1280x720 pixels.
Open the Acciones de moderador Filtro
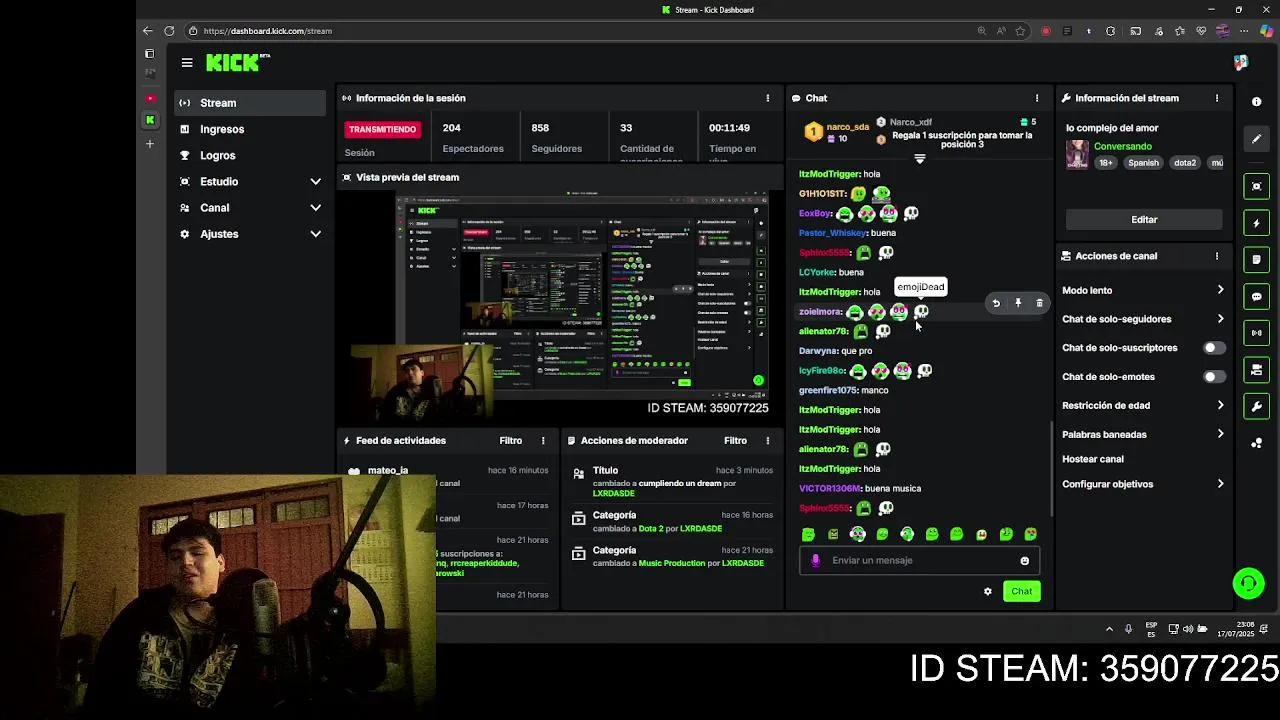point(735,440)
